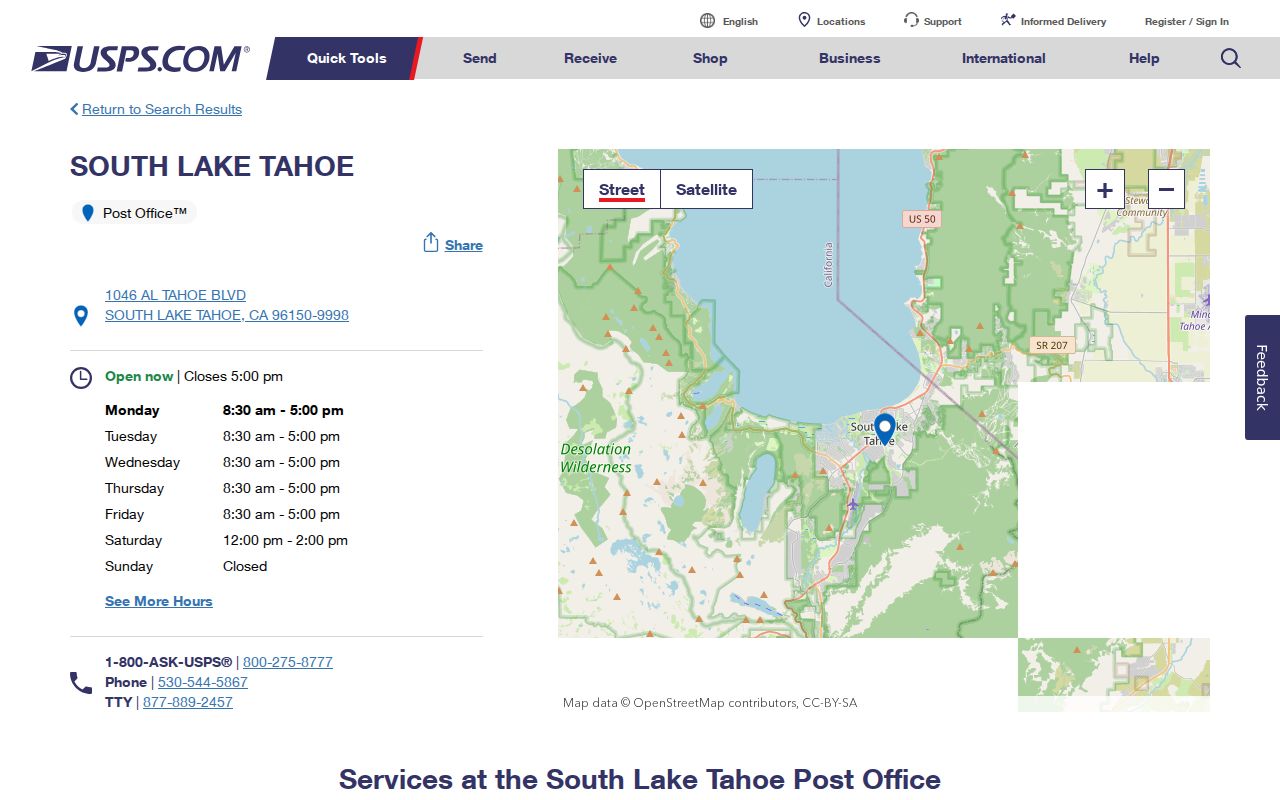The width and height of the screenshot is (1280, 800).
Task: Open the Quick Tools menu
Action: 345,58
